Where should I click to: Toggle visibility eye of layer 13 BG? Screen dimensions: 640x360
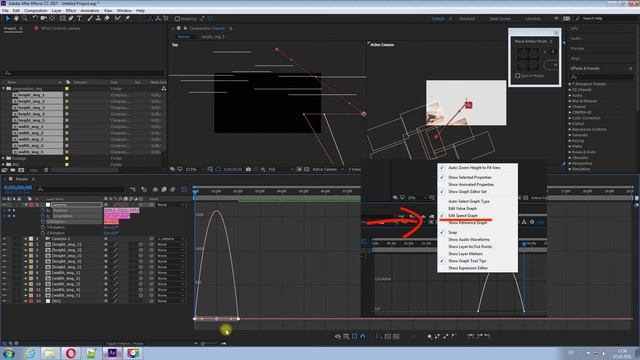pos(4,301)
